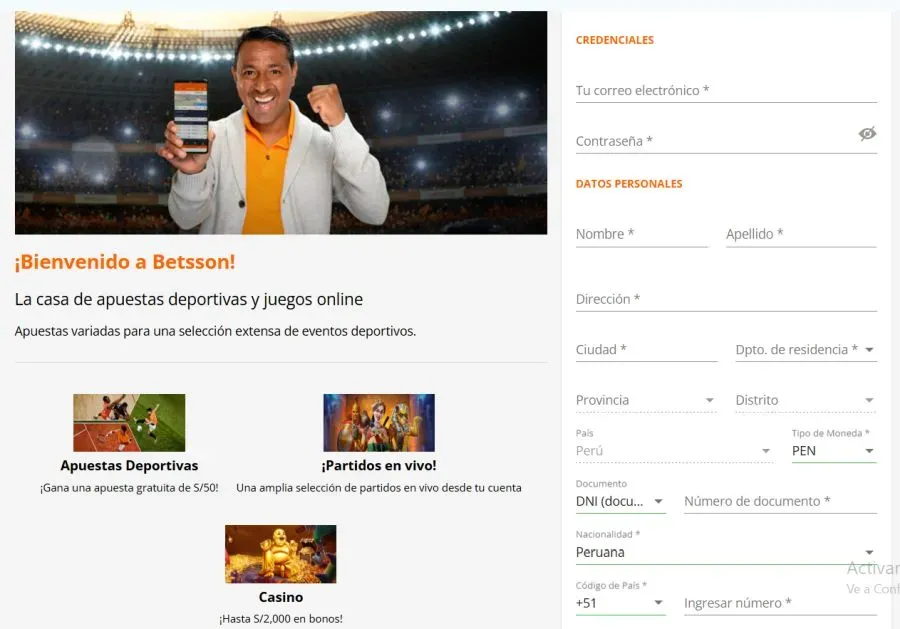Click the Casino bonus image
The width and height of the screenshot is (900, 629).
(x=281, y=553)
